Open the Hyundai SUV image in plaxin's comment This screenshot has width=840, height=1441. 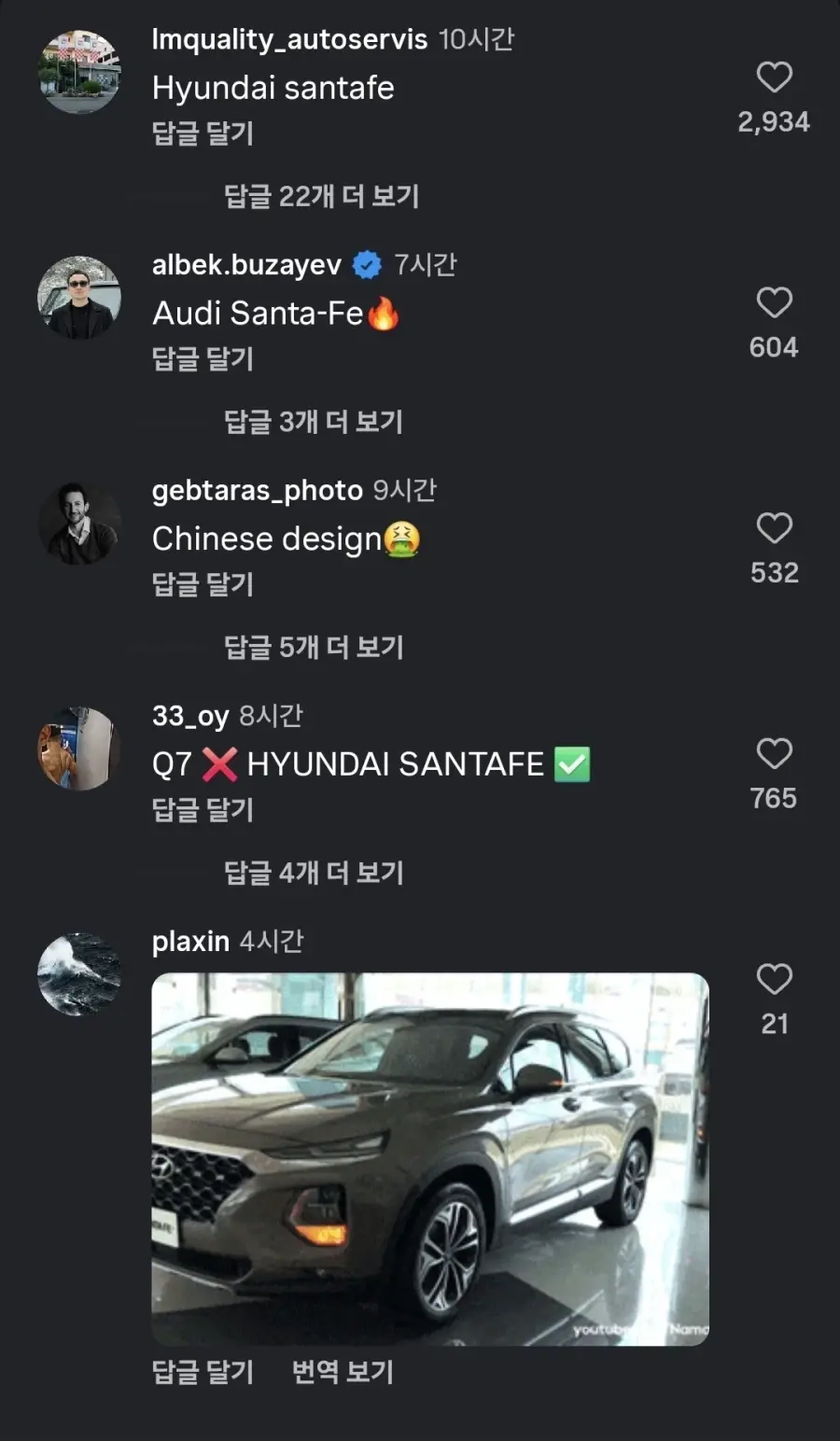430,1159
